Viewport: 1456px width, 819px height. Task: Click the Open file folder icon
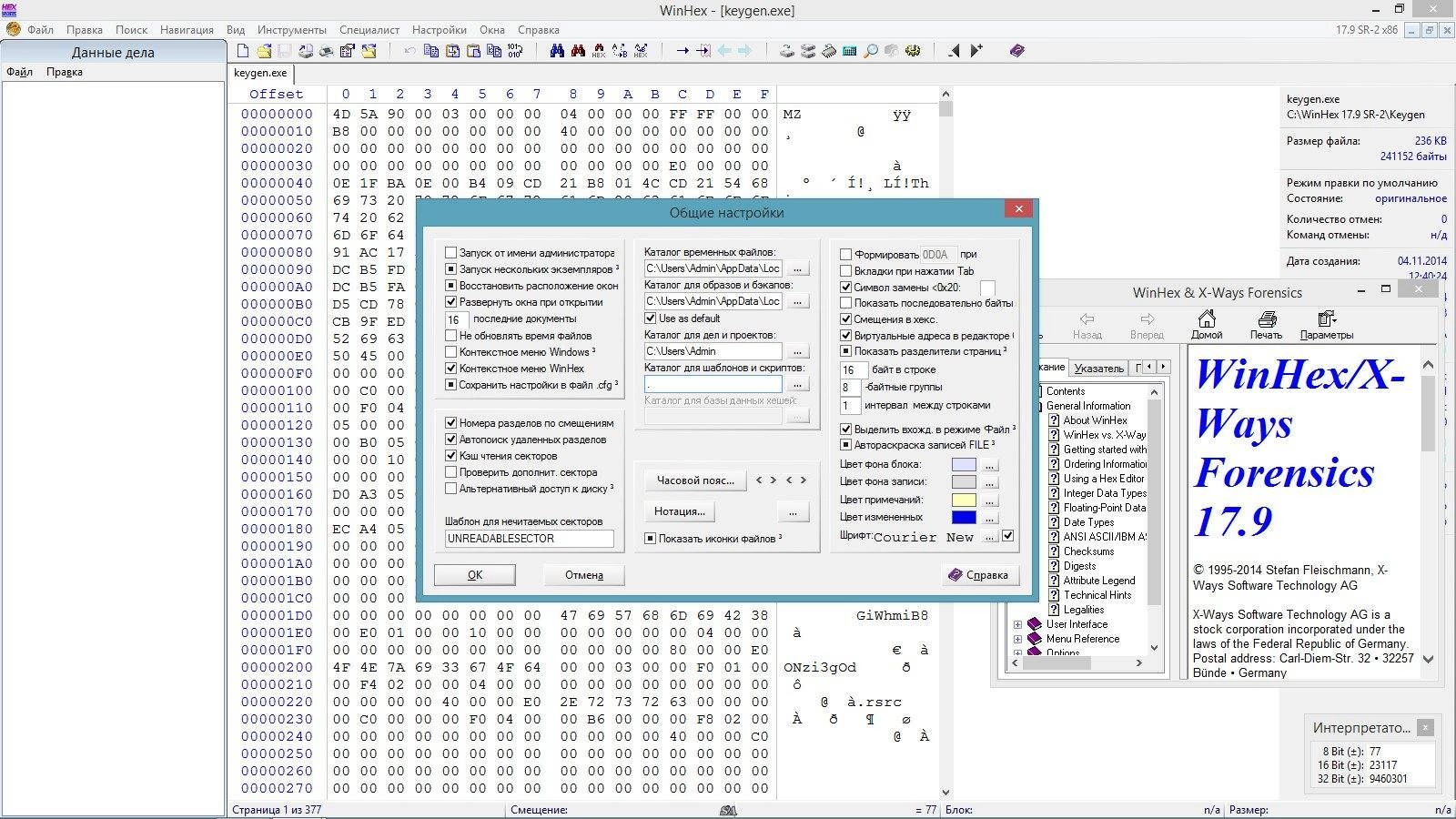click(264, 51)
